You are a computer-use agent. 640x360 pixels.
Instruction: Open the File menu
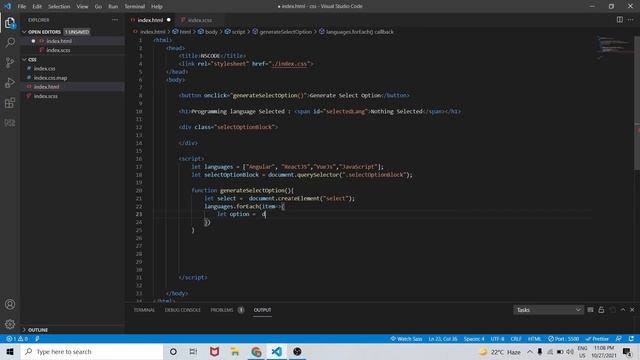(22, 7)
